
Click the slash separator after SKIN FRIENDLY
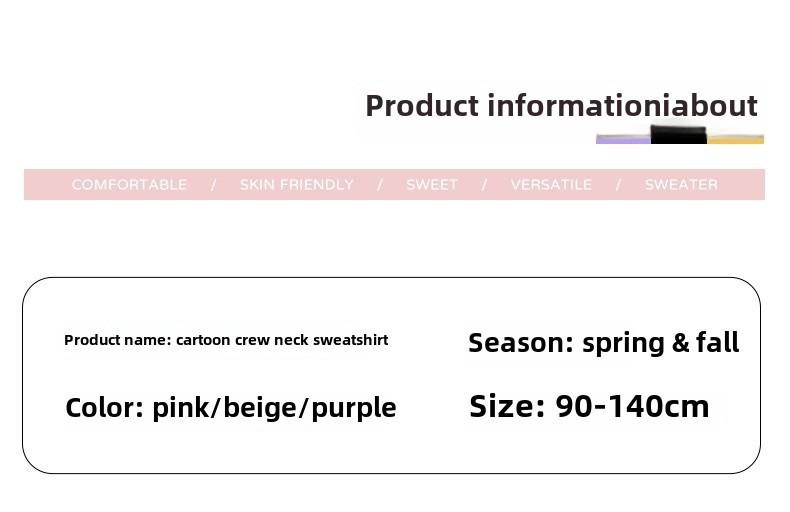click(x=380, y=184)
